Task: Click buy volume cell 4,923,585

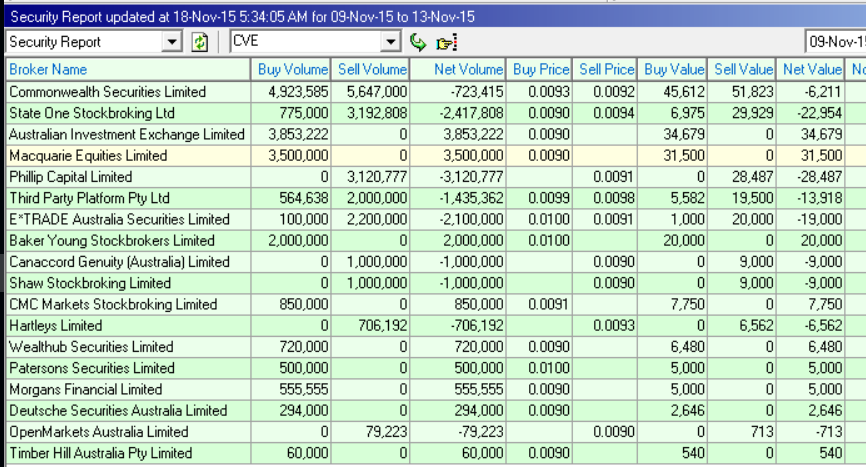Action: coord(291,92)
